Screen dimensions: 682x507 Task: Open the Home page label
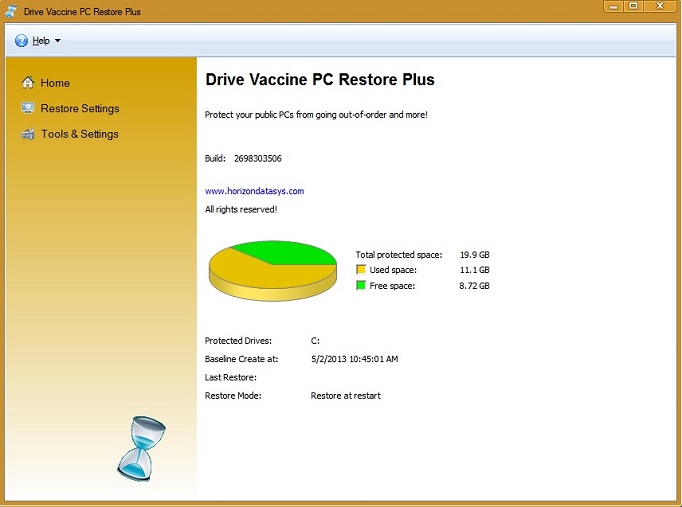pos(55,83)
